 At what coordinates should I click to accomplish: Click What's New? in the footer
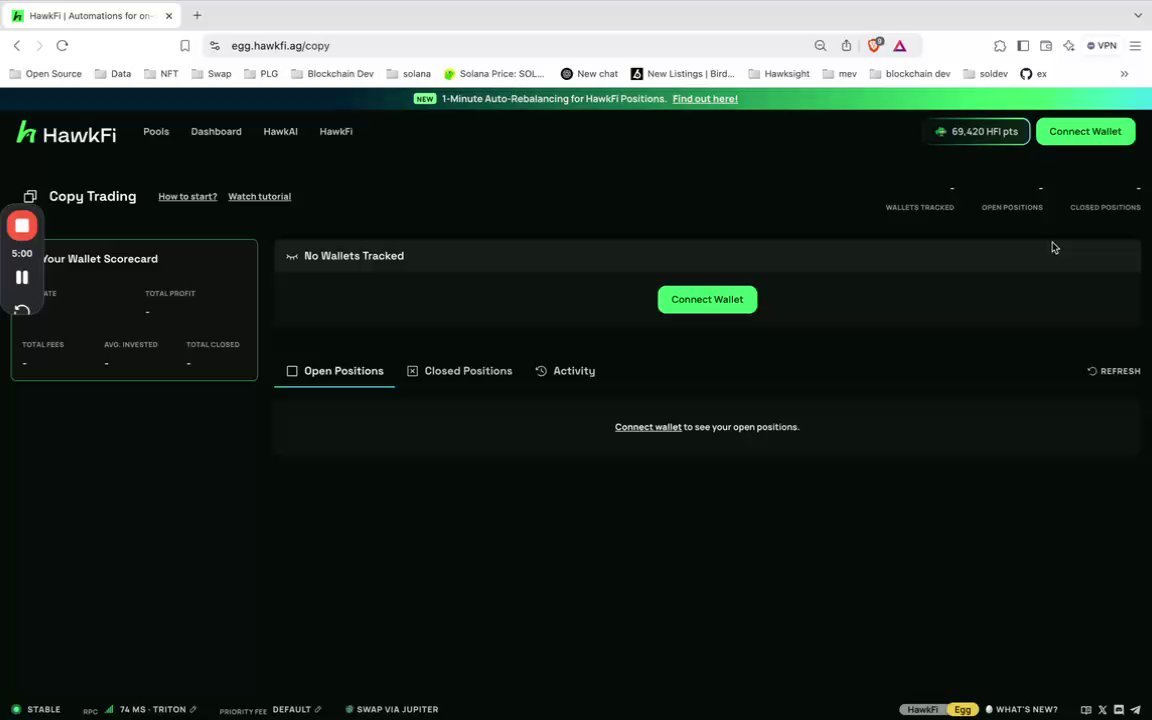[1021, 710]
